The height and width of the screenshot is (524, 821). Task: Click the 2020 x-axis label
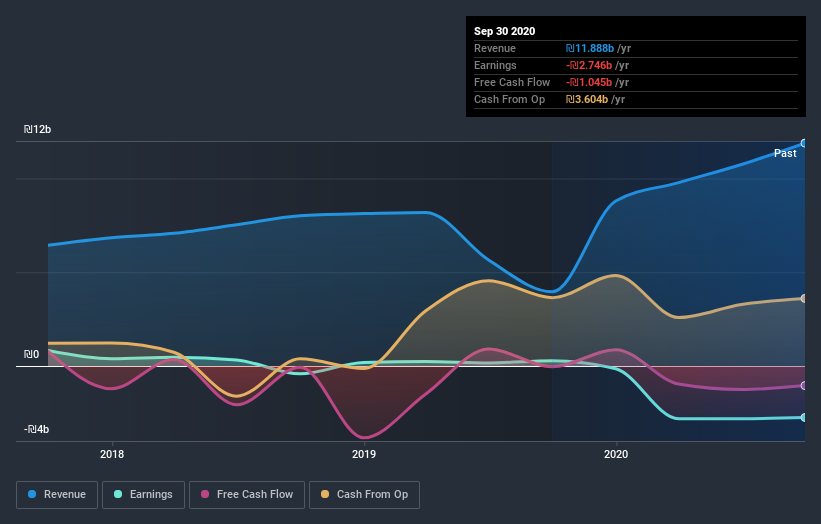(616, 454)
